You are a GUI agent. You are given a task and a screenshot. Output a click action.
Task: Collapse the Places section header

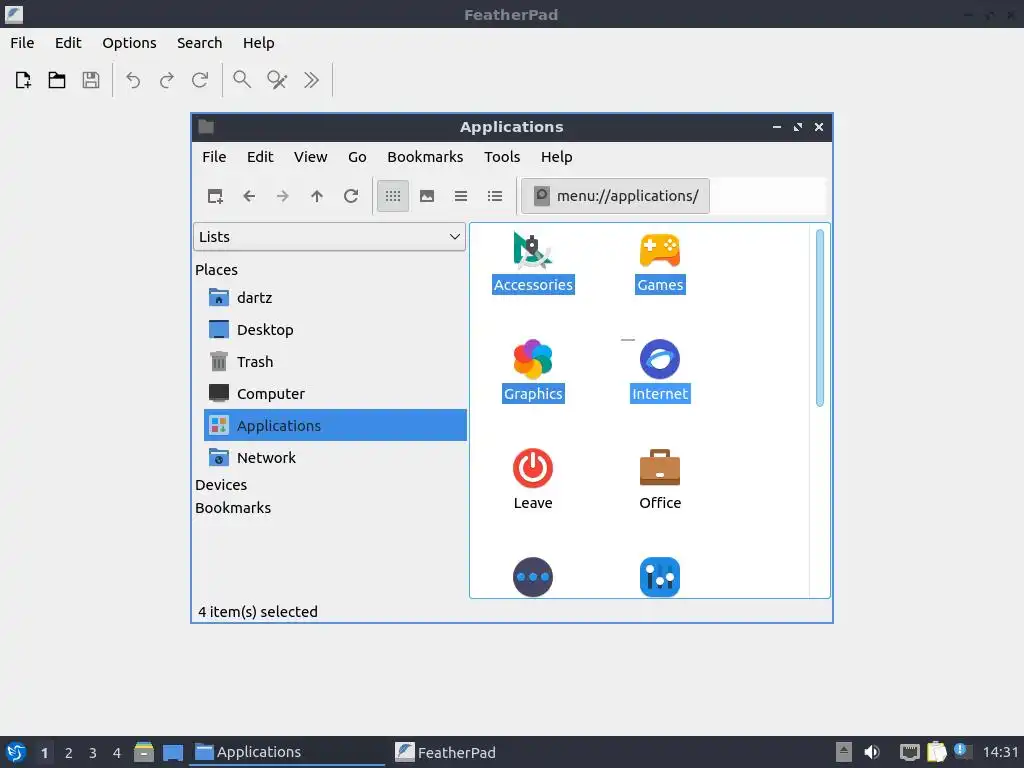tap(216, 270)
